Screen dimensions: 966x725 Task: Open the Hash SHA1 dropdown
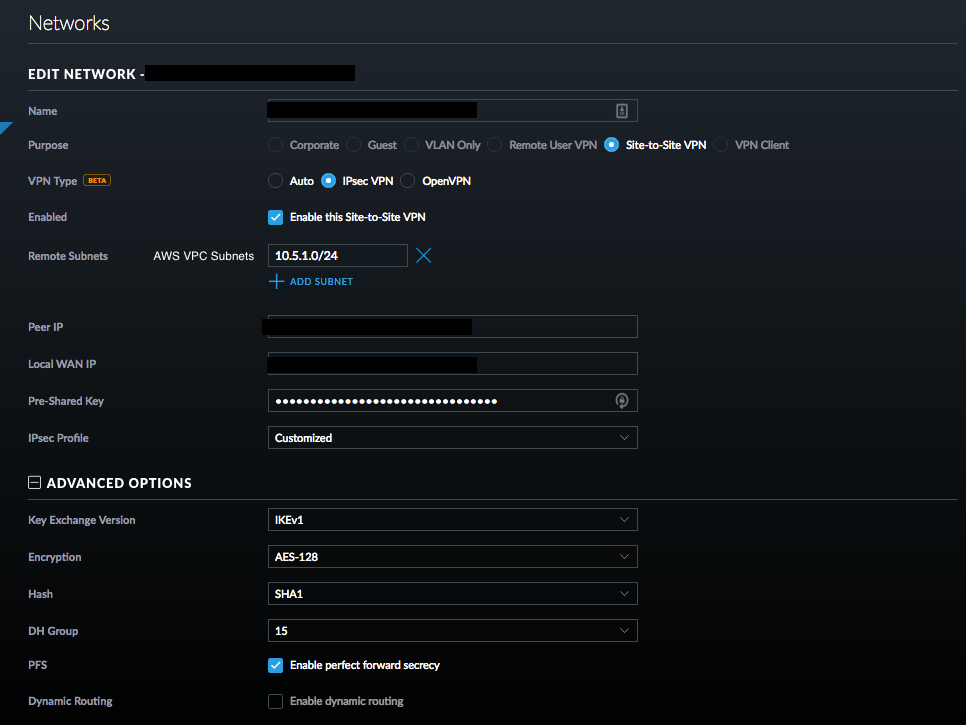coord(452,594)
